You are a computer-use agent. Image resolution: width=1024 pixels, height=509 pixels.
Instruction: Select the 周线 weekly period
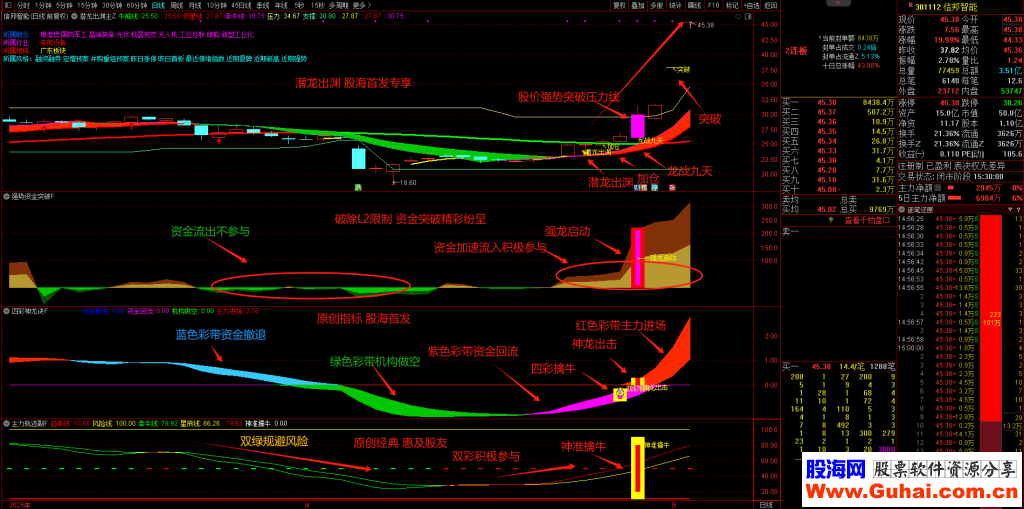pyautogui.click(x=176, y=5)
